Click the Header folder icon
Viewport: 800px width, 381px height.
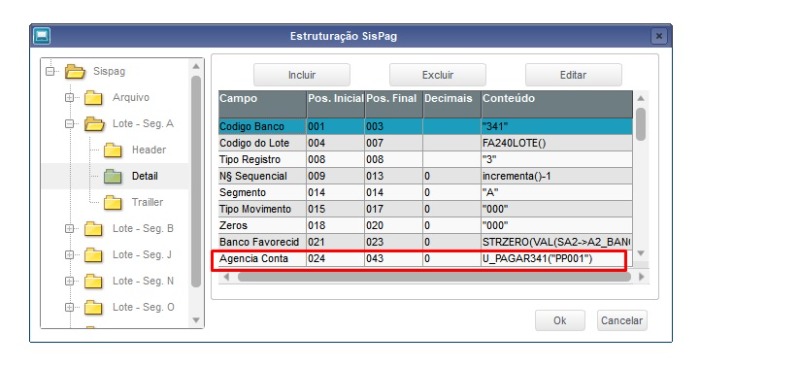(113, 150)
